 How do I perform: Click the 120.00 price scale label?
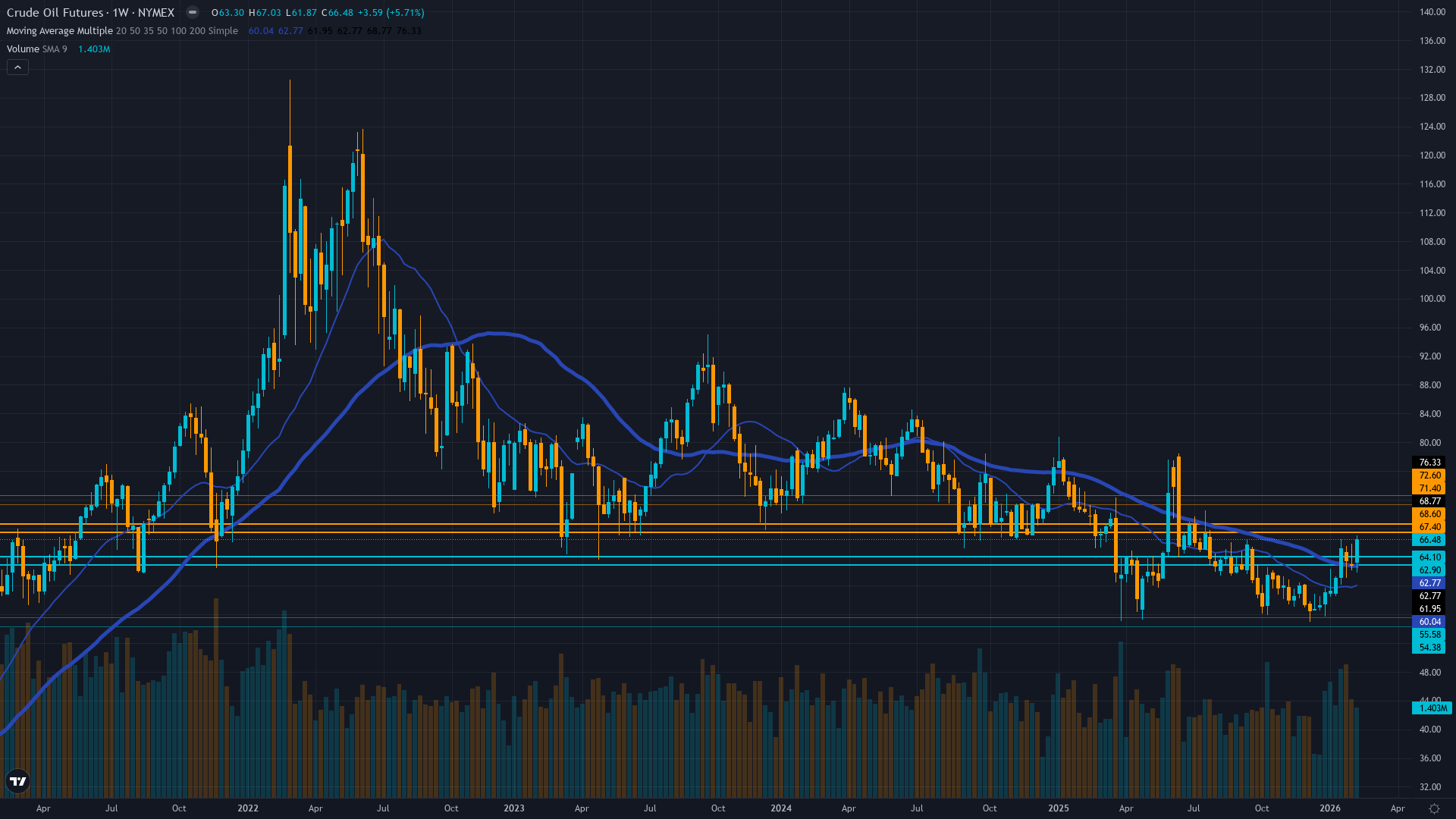[1432, 155]
